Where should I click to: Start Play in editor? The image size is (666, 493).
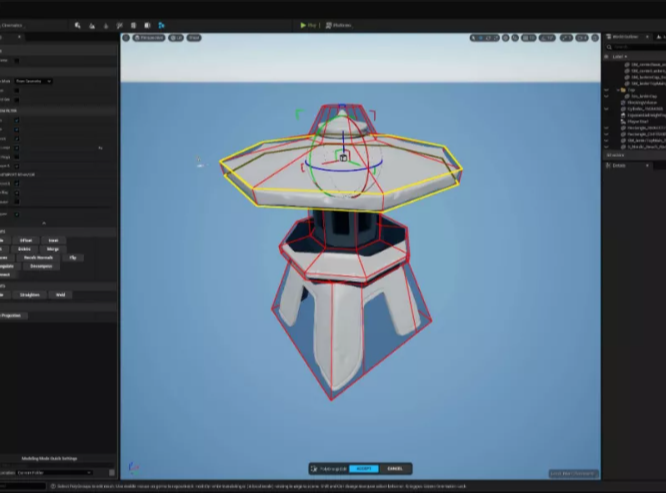click(308, 25)
